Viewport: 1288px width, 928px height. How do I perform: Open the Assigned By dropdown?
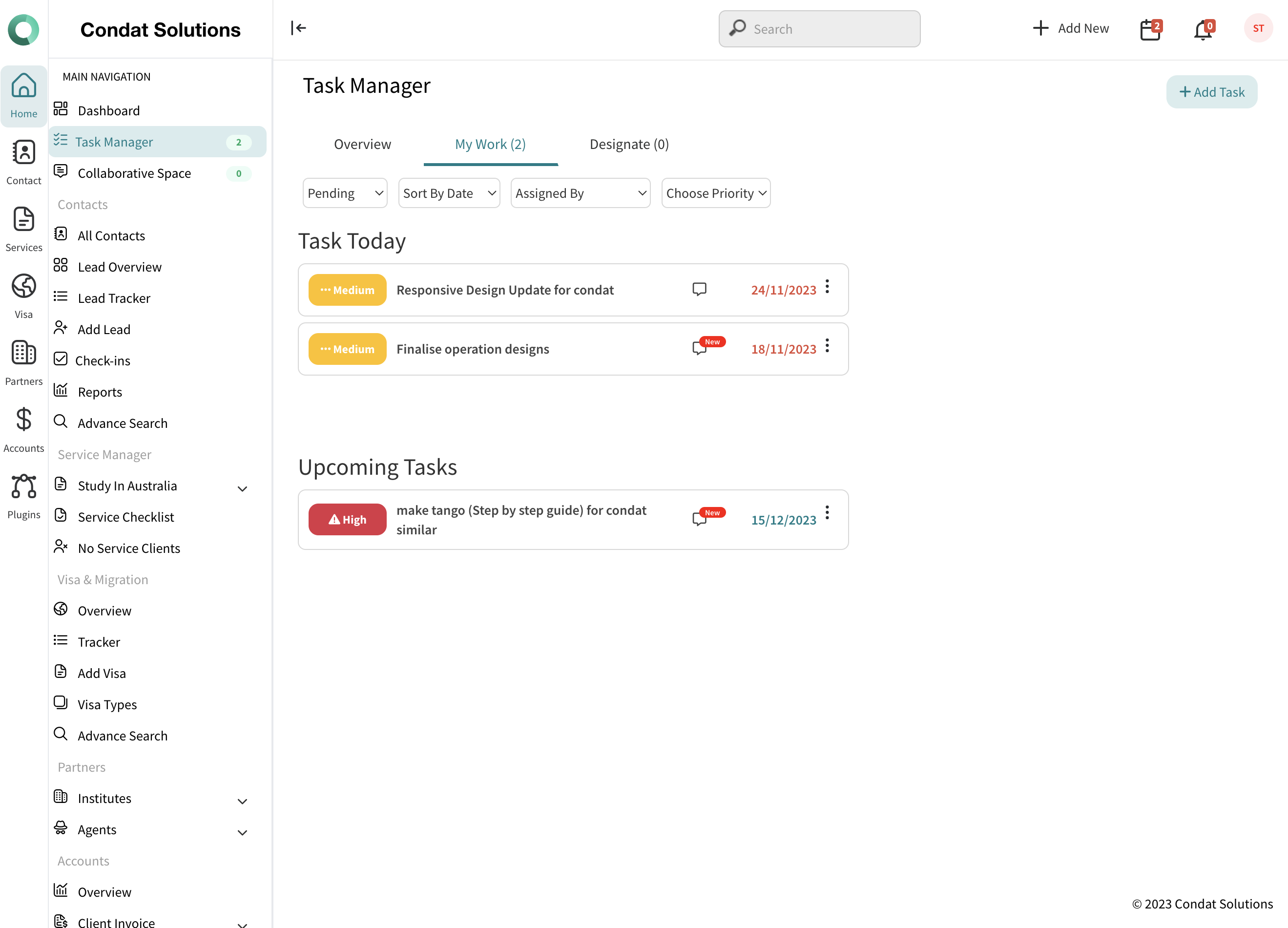point(581,193)
